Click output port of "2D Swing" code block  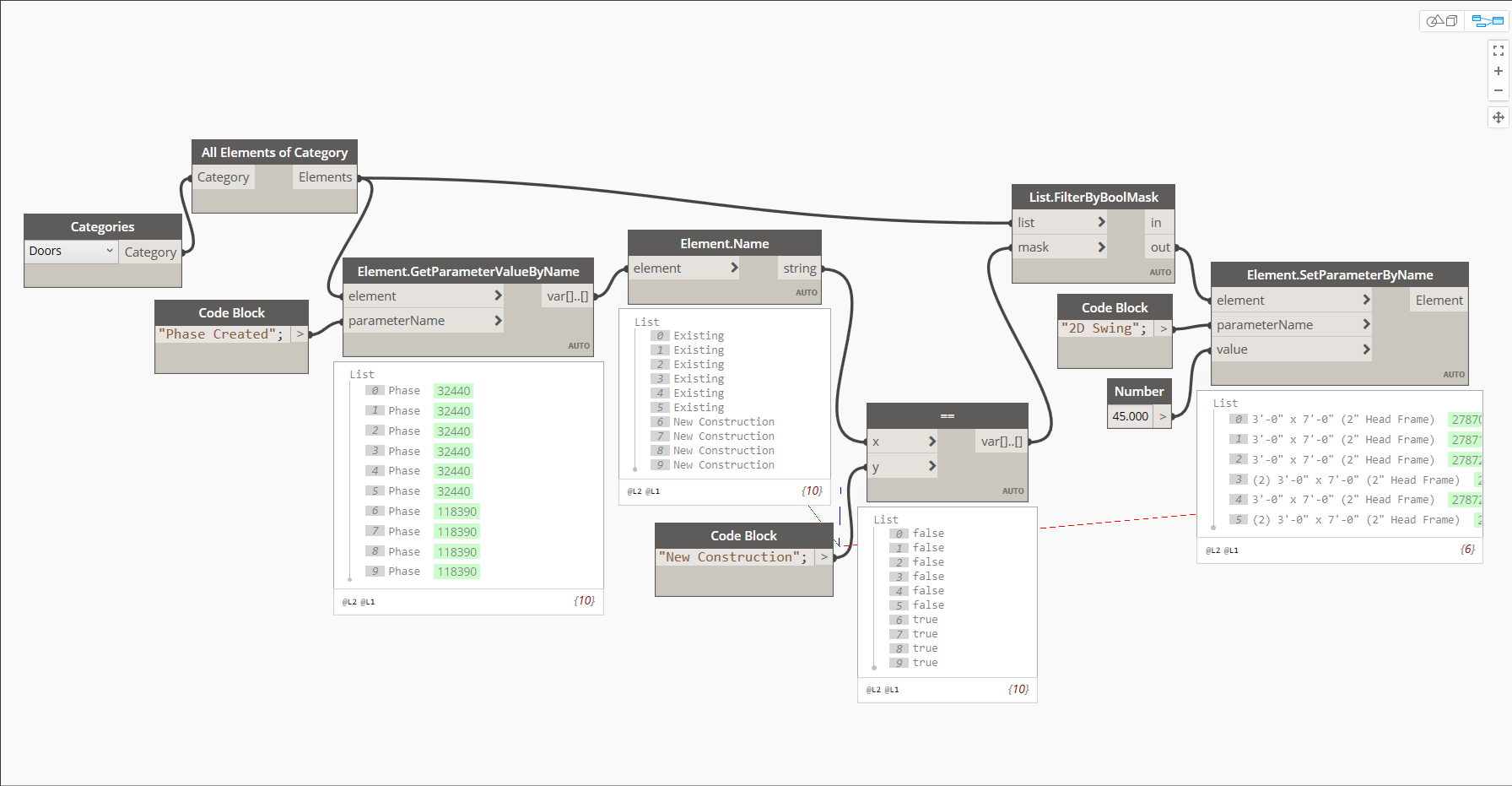pos(1164,328)
